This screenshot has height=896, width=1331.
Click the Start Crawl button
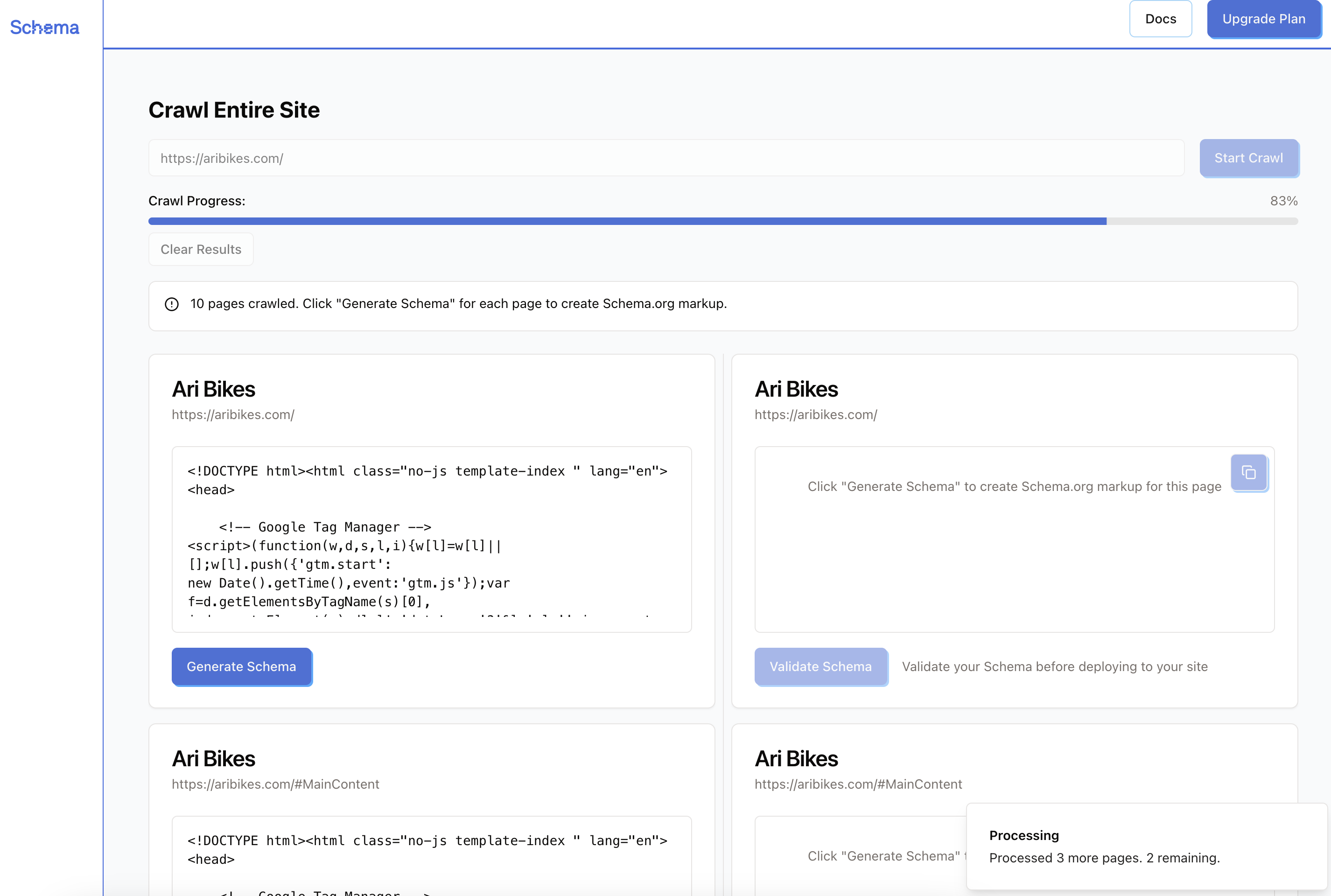(1249, 158)
